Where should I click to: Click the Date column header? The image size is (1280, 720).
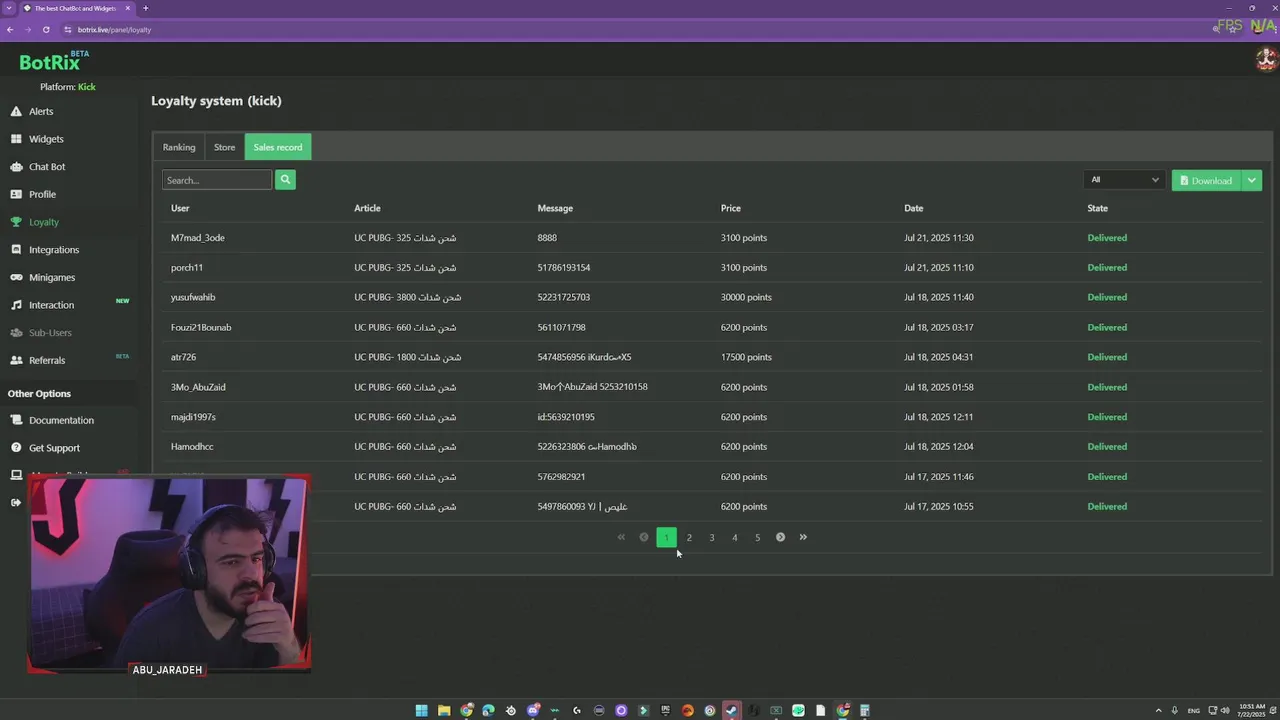click(x=914, y=208)
